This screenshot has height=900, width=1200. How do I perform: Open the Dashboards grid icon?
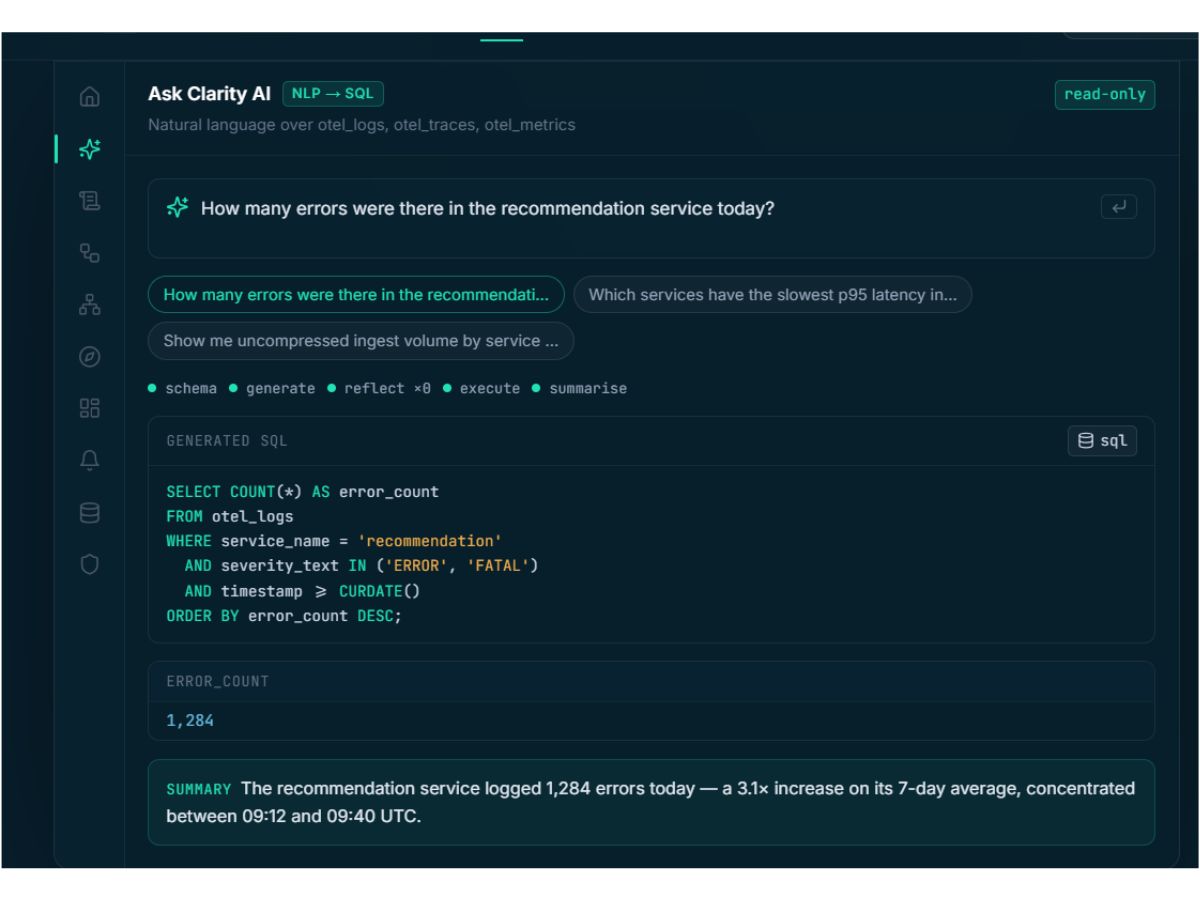[90, 408]
